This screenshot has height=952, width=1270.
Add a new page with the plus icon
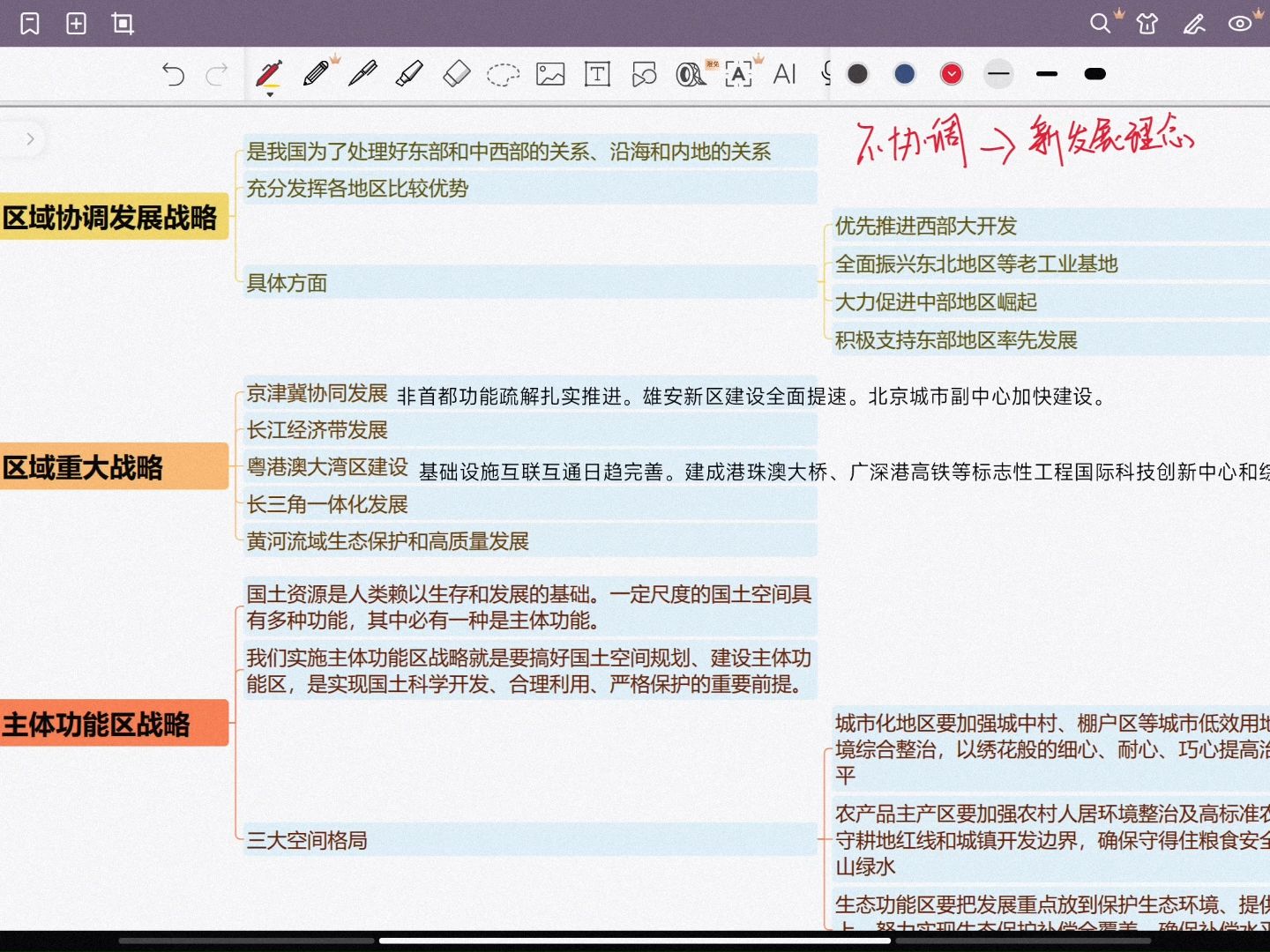(x=77, y=24)
